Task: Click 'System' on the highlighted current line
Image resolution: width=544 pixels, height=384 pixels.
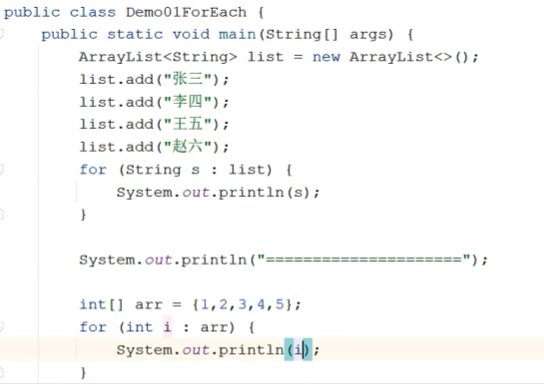Action: pyautogui.click(x=144, y=350)
